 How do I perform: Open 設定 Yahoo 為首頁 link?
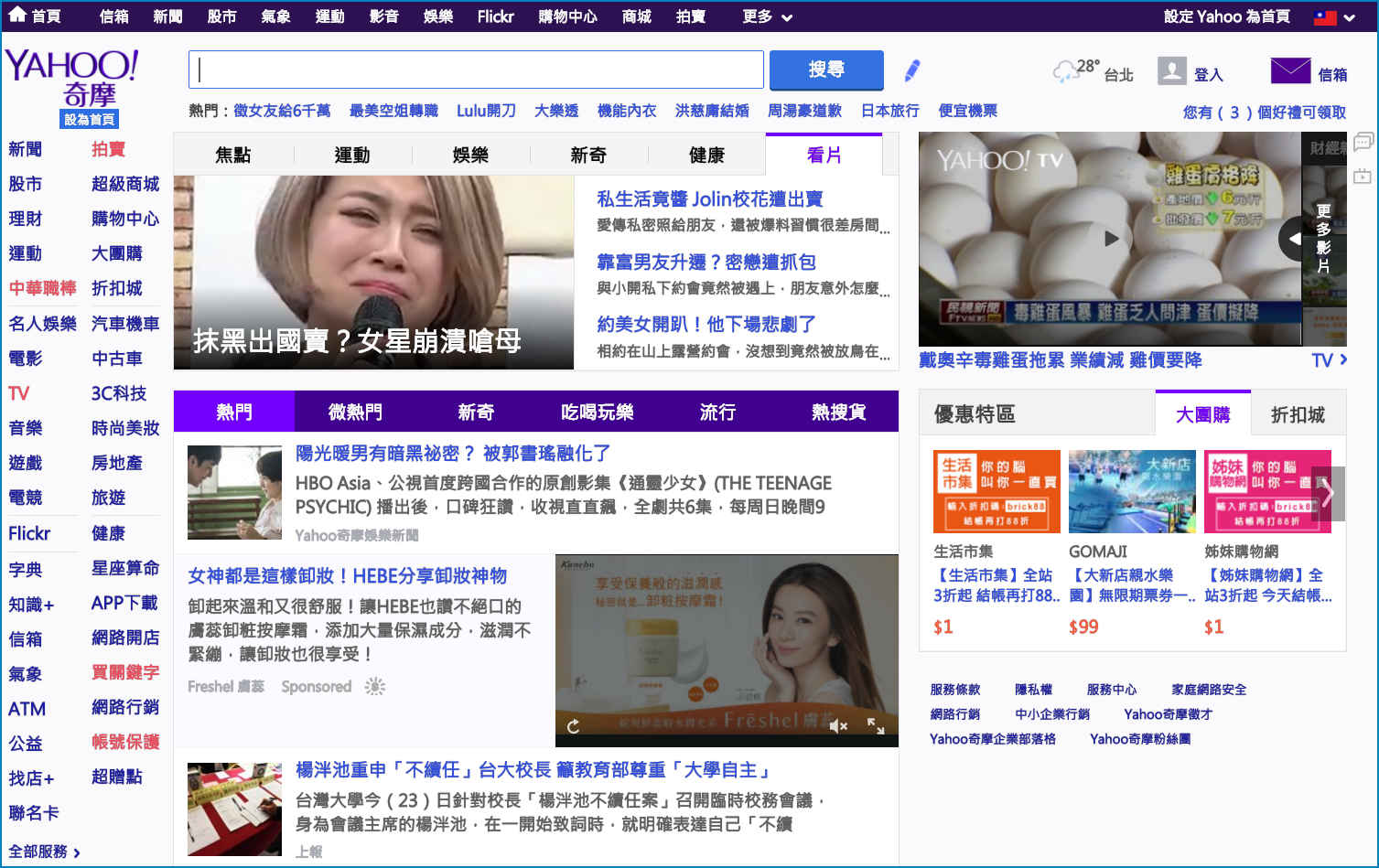point(1226,16)
